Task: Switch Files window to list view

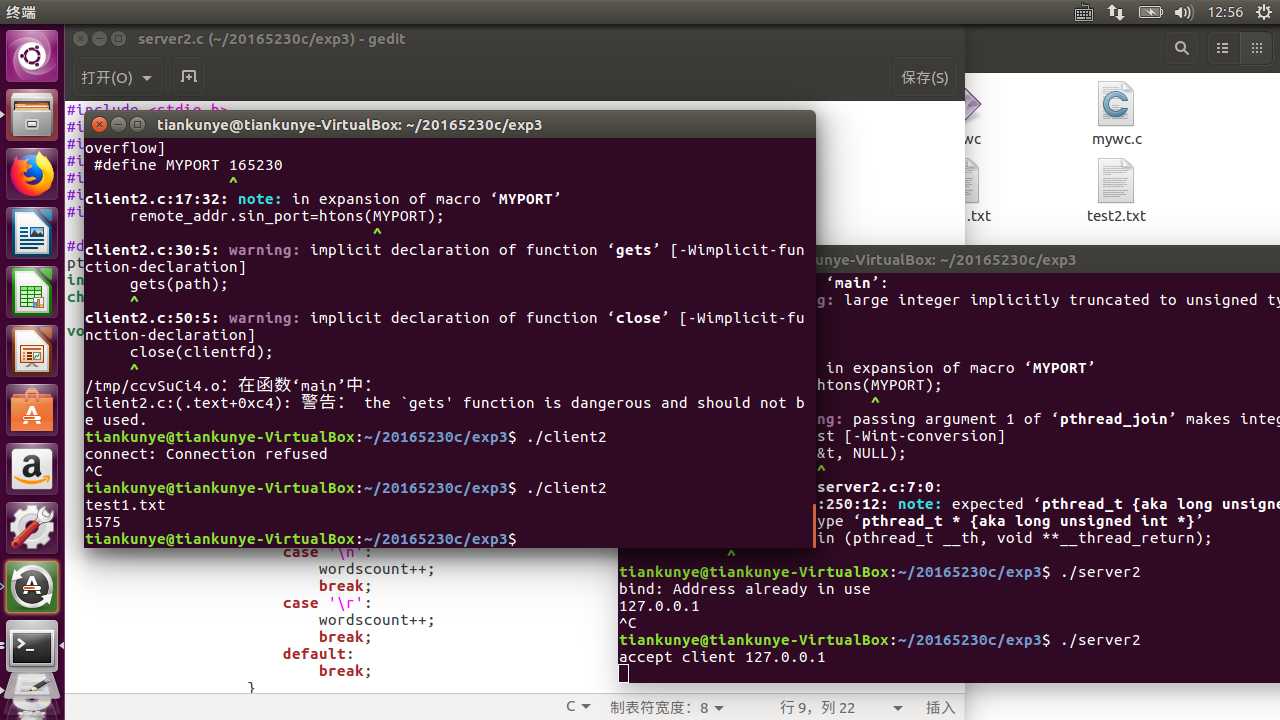Action: (x=1223, y=48)
